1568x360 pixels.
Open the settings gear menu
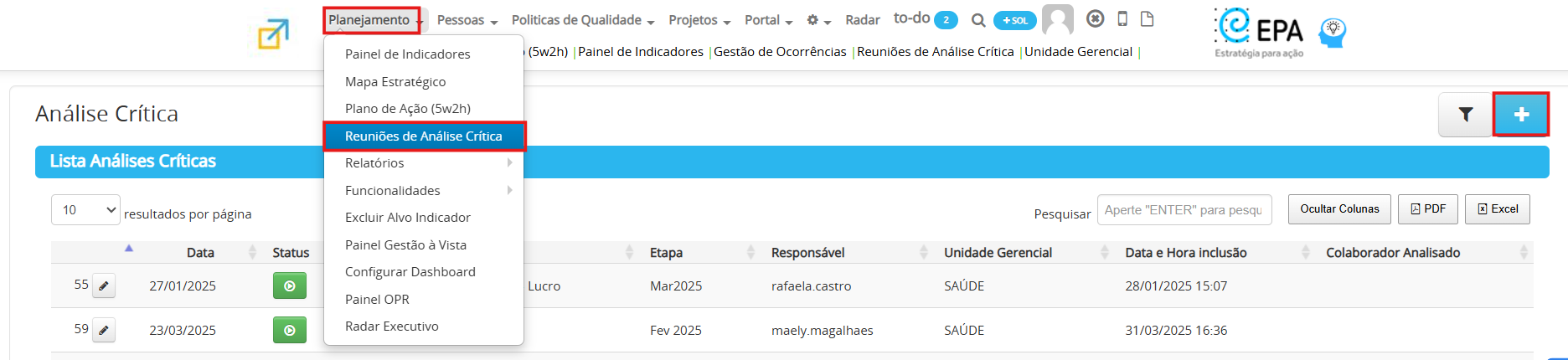(x=818, y=20)
